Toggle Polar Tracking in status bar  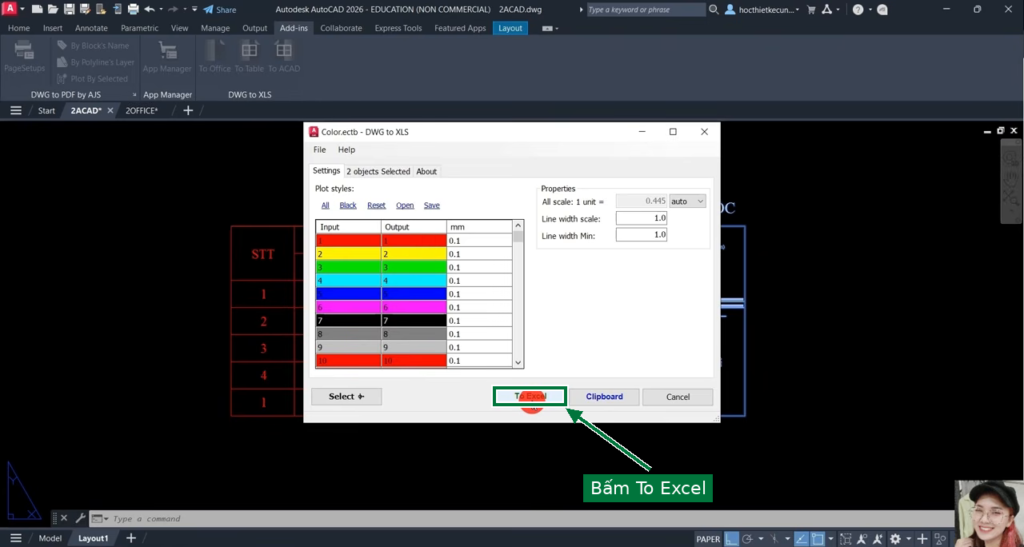pyautogui.click(x=747, y=539)
